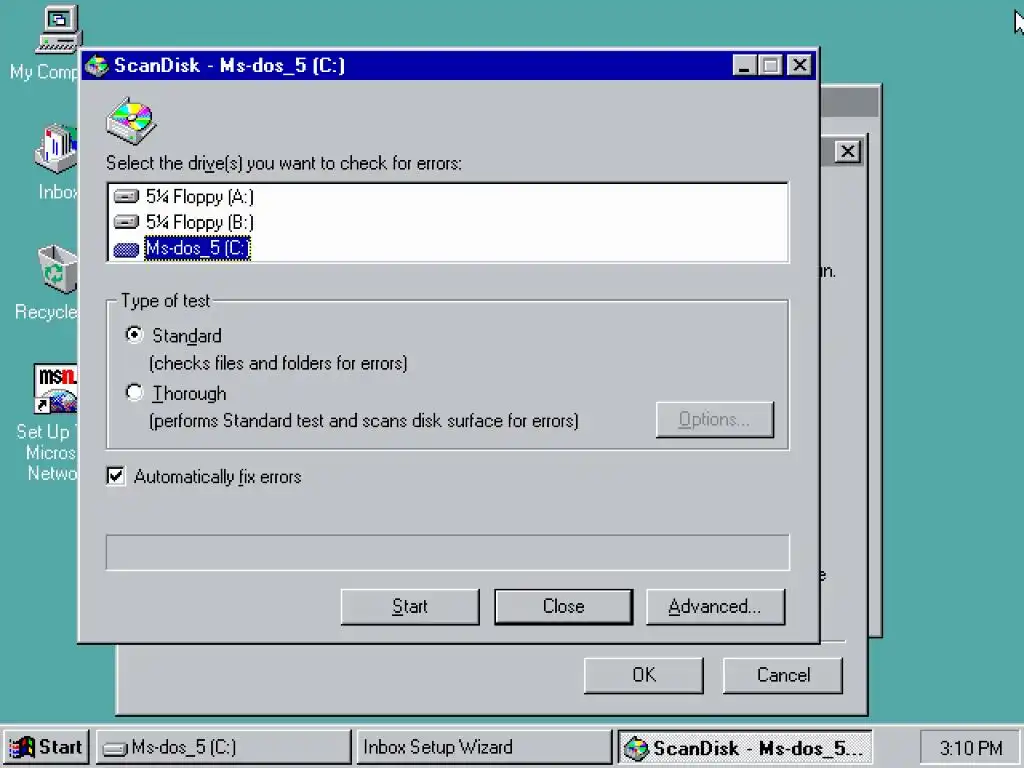Minimize the ScanDisk window

744,65
